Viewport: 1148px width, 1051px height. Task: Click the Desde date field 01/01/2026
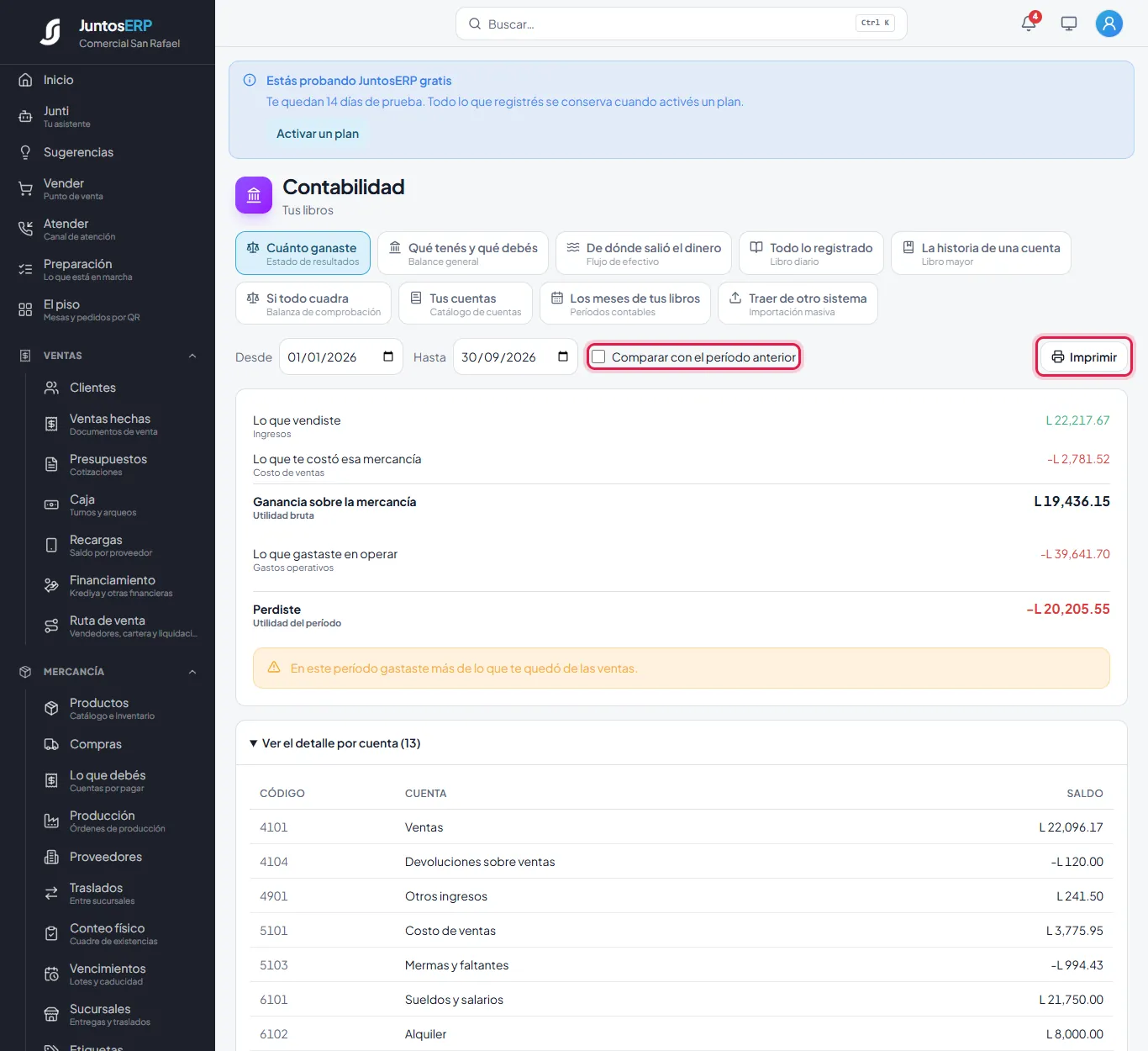tap(341, 356)
